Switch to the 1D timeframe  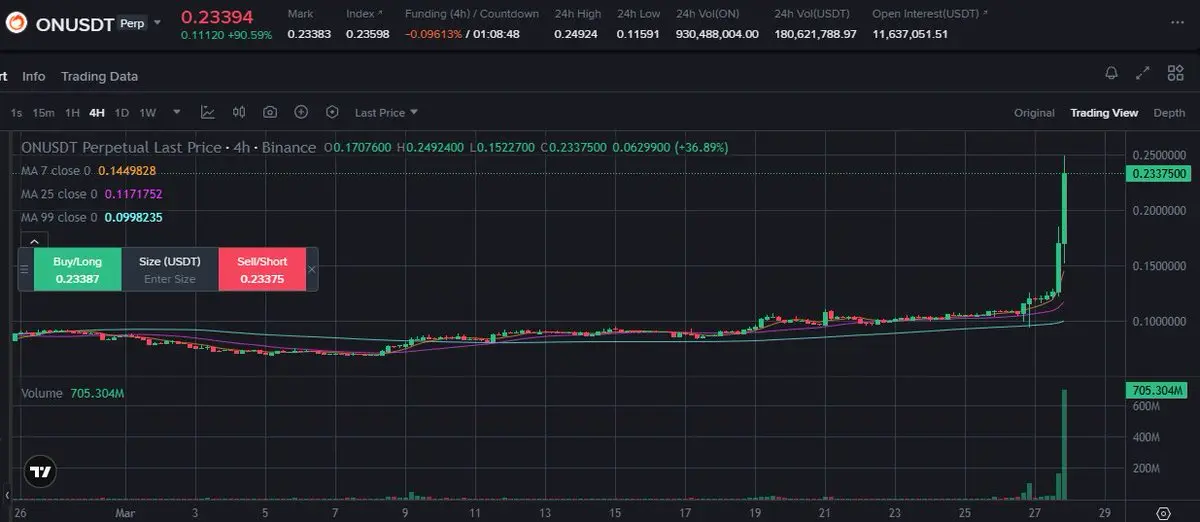[122, 113]
